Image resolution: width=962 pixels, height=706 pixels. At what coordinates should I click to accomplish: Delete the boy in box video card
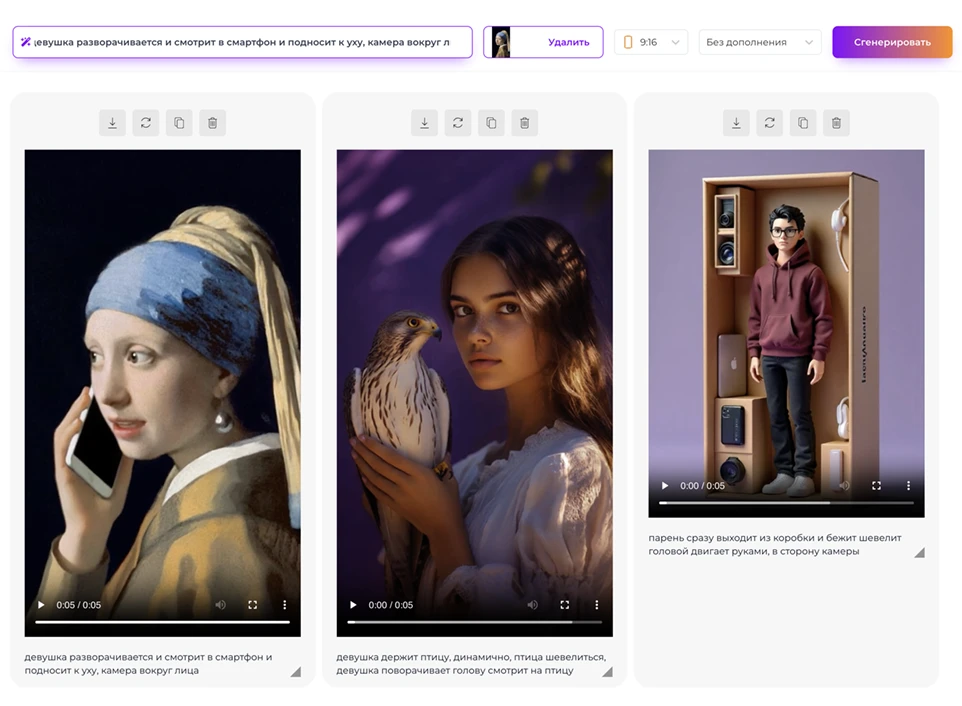tap(836, 123)
